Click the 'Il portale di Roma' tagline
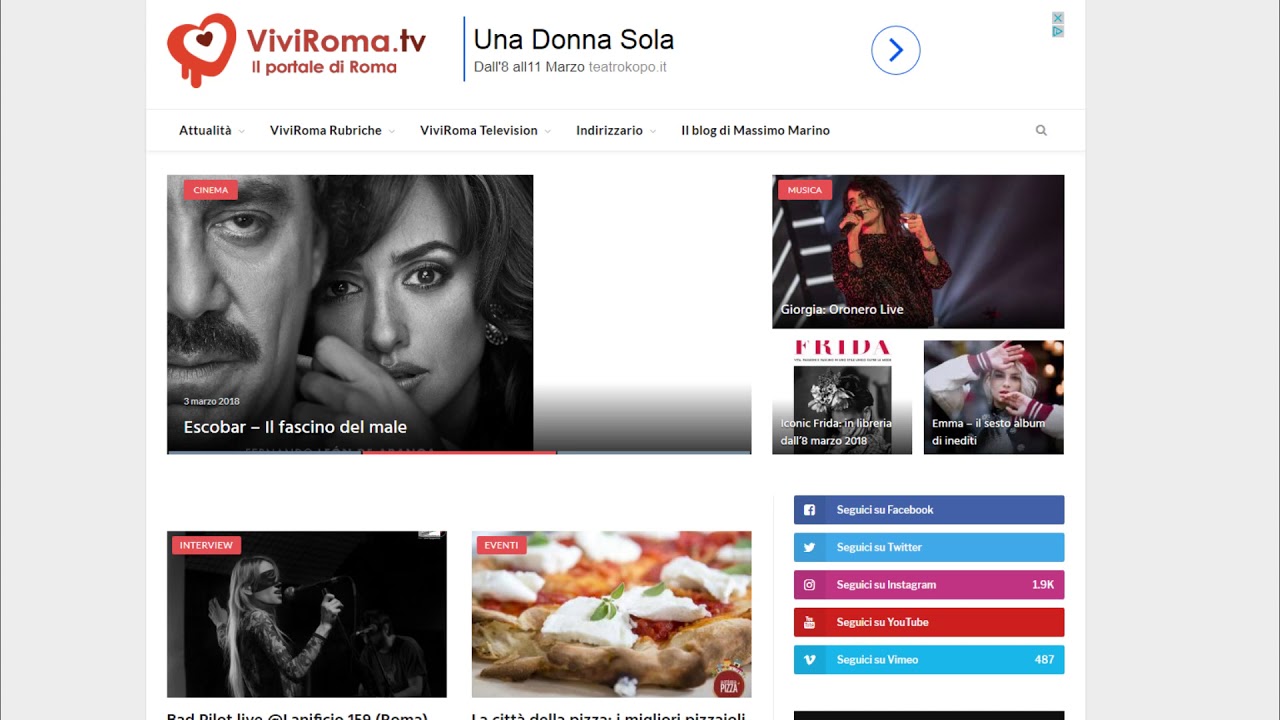 324,68
